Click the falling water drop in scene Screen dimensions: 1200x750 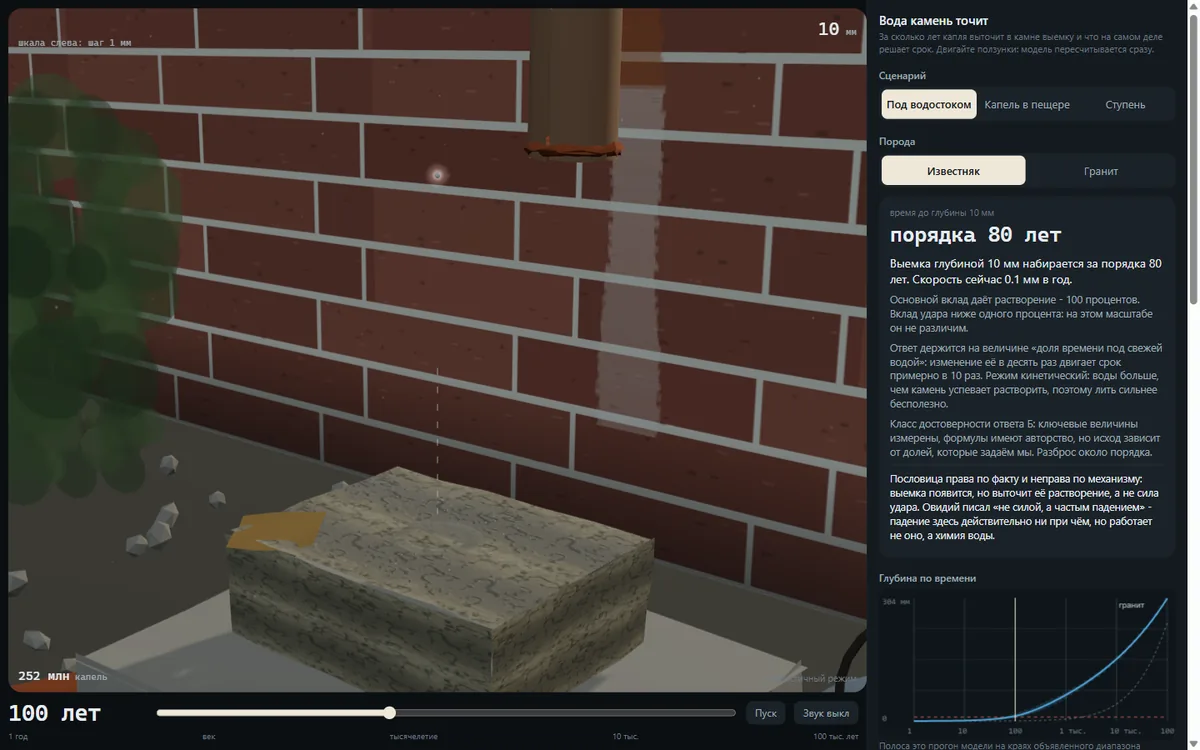[x=437, y=175]
